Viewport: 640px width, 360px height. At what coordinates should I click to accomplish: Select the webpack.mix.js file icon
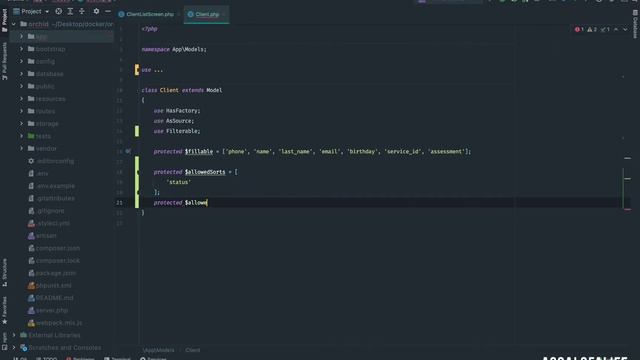point(31,323)
